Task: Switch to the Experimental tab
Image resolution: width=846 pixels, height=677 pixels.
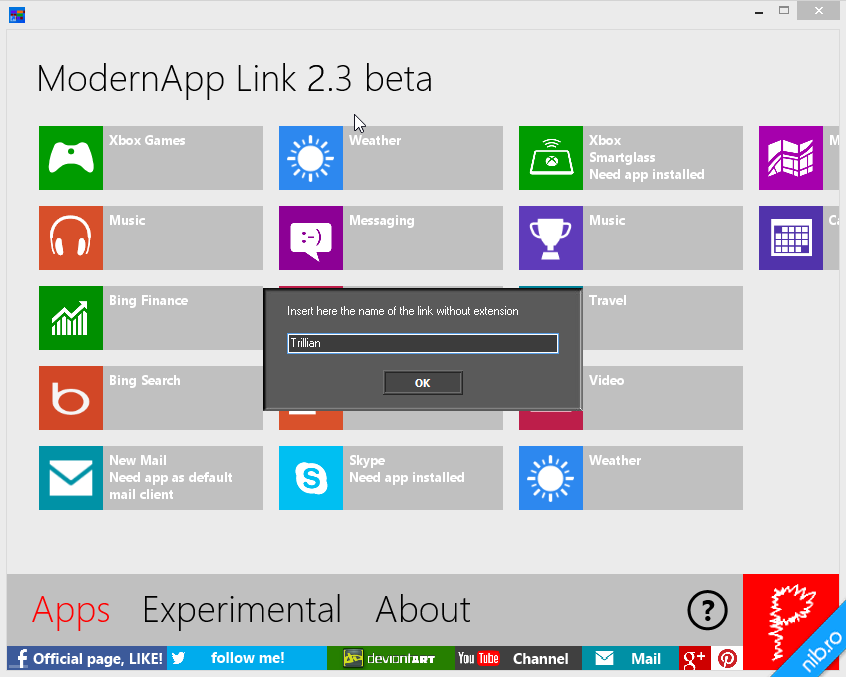Action: (x=242, y=610)
